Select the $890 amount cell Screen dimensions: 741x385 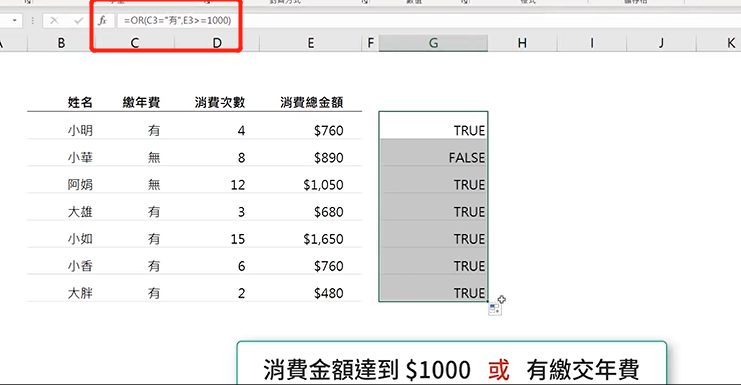pos(328,157)
